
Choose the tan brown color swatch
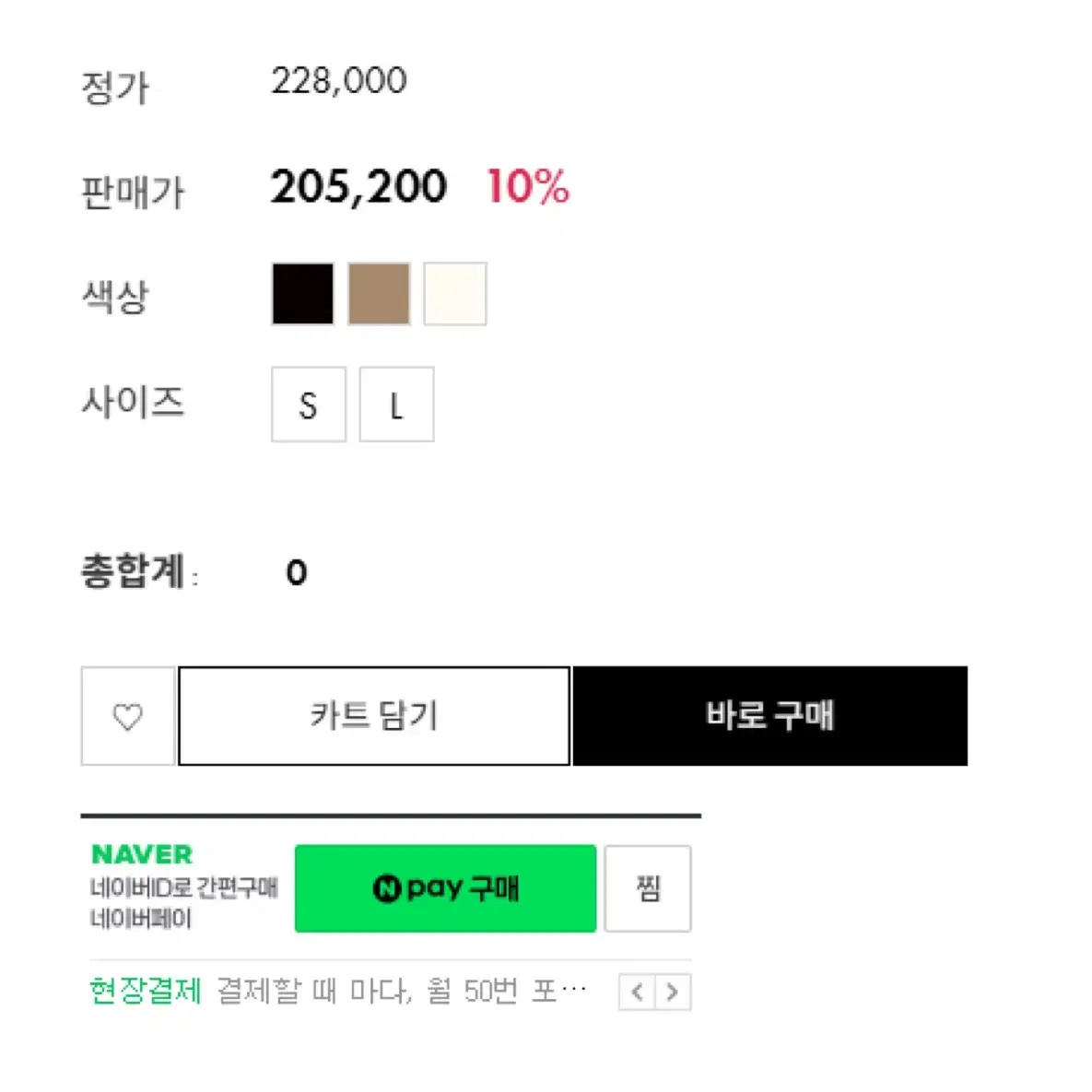(x=379, y=294)
